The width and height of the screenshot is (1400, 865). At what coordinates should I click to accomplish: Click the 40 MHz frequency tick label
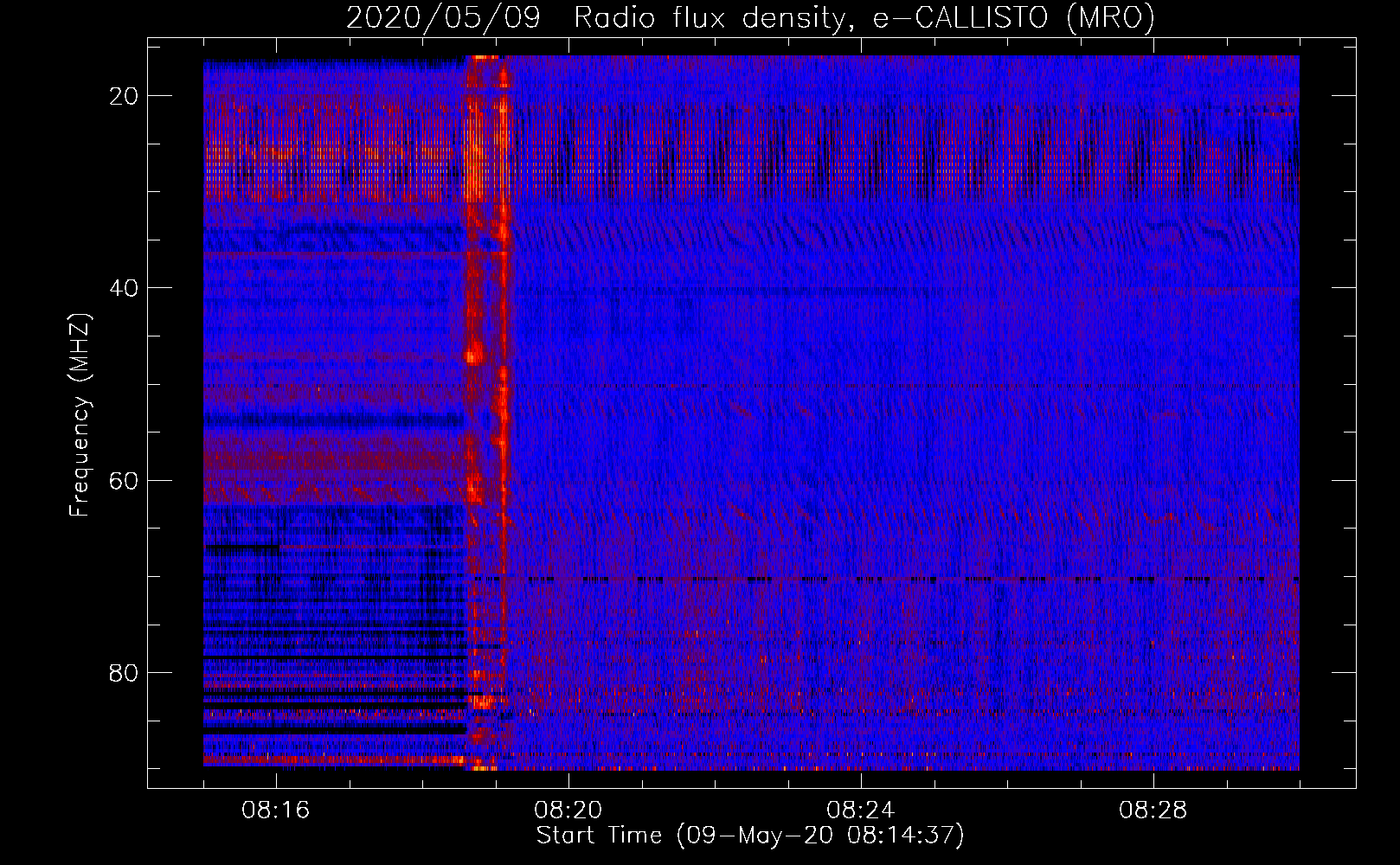124,288
